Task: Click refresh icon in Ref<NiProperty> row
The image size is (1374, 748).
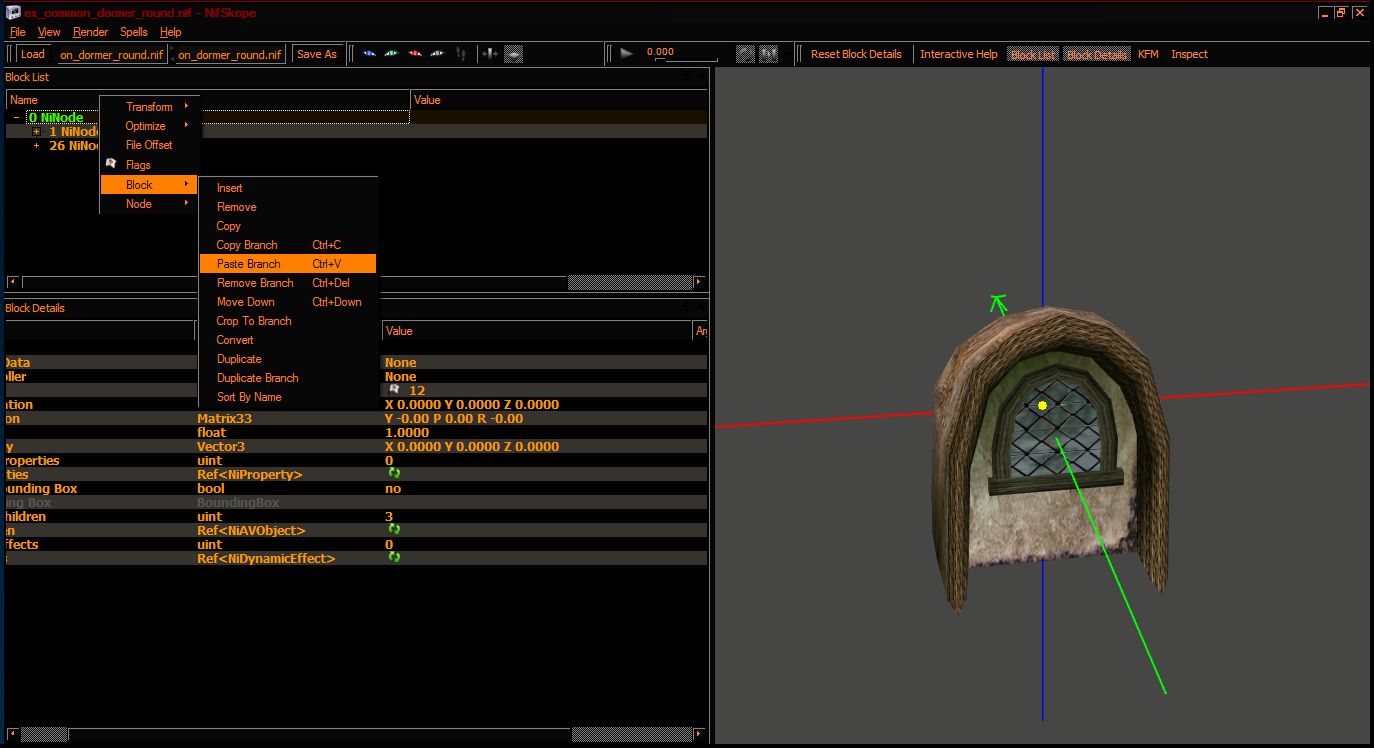Action: (394, 473)
